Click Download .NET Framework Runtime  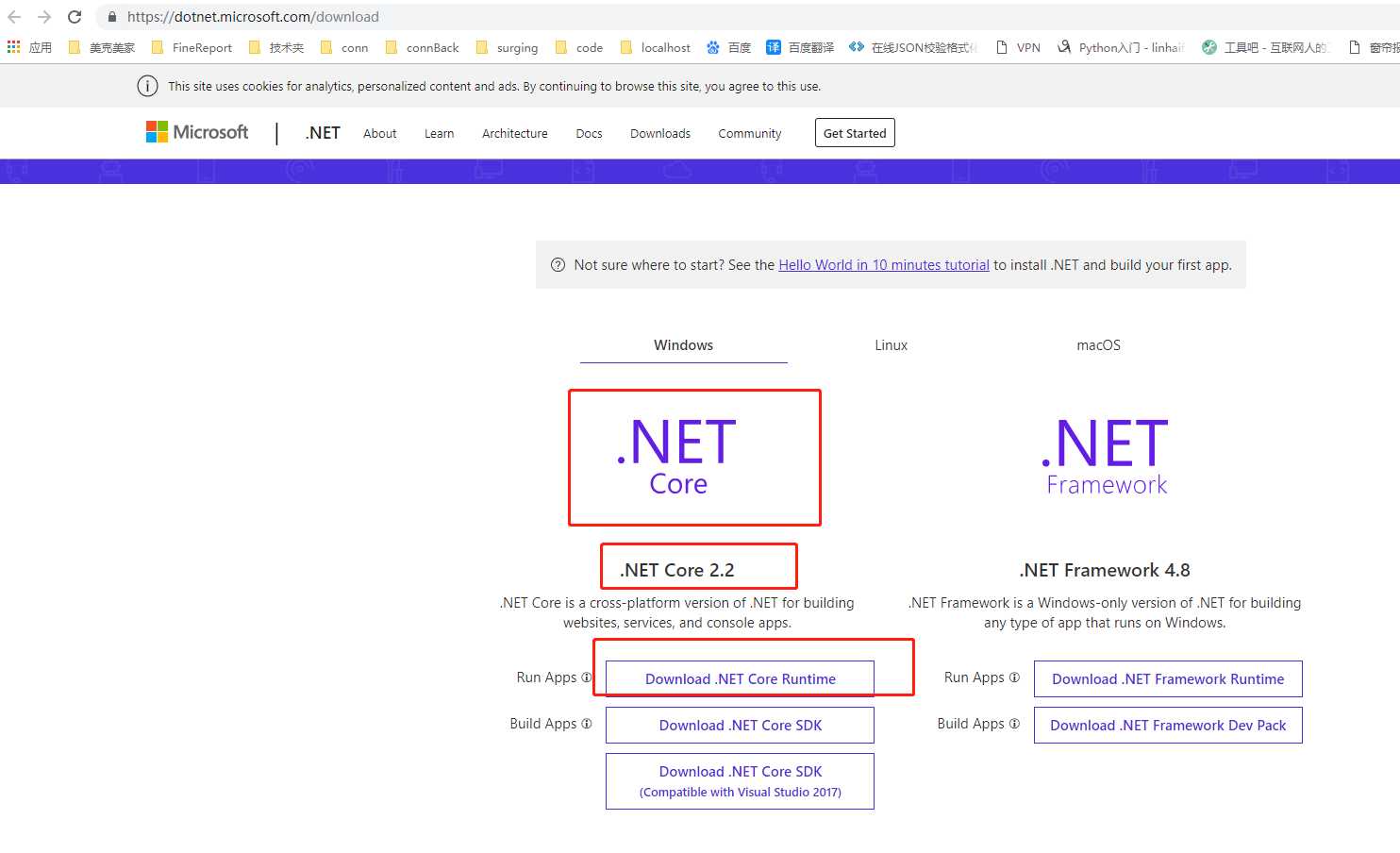[1168, 678]
